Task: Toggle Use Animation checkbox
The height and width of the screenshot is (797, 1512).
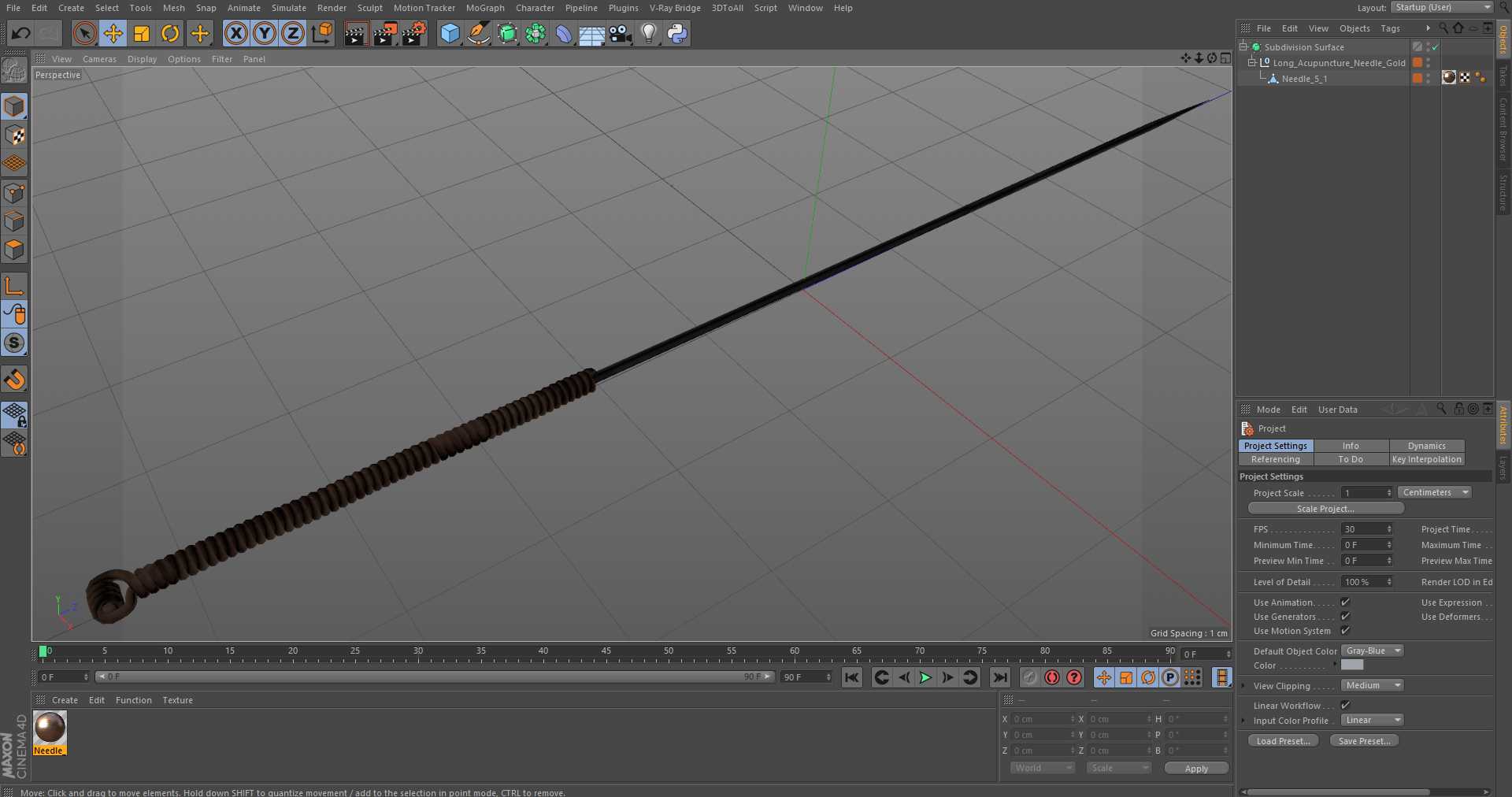Action: (x=1345, y=602)
